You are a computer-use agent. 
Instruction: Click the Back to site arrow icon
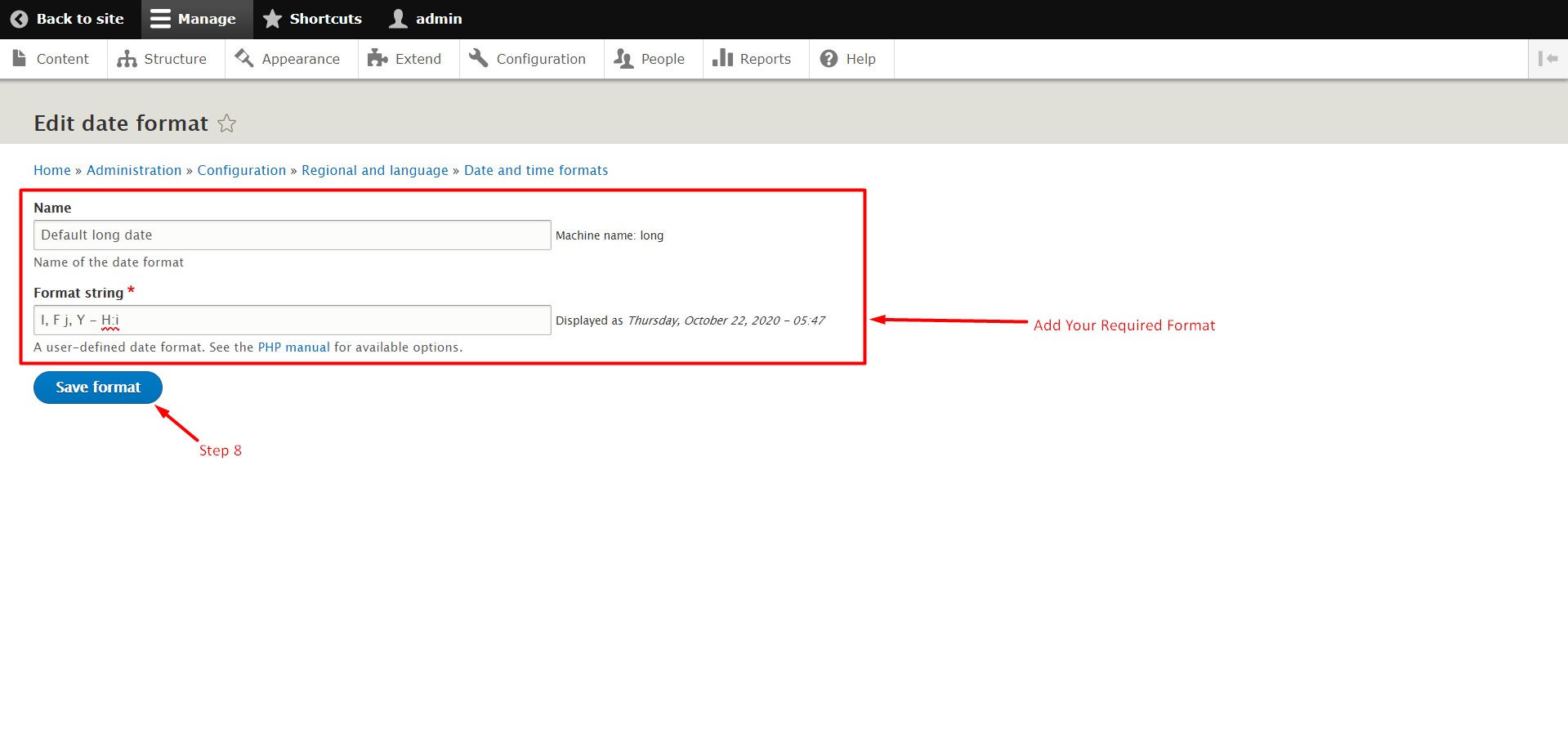19,19
